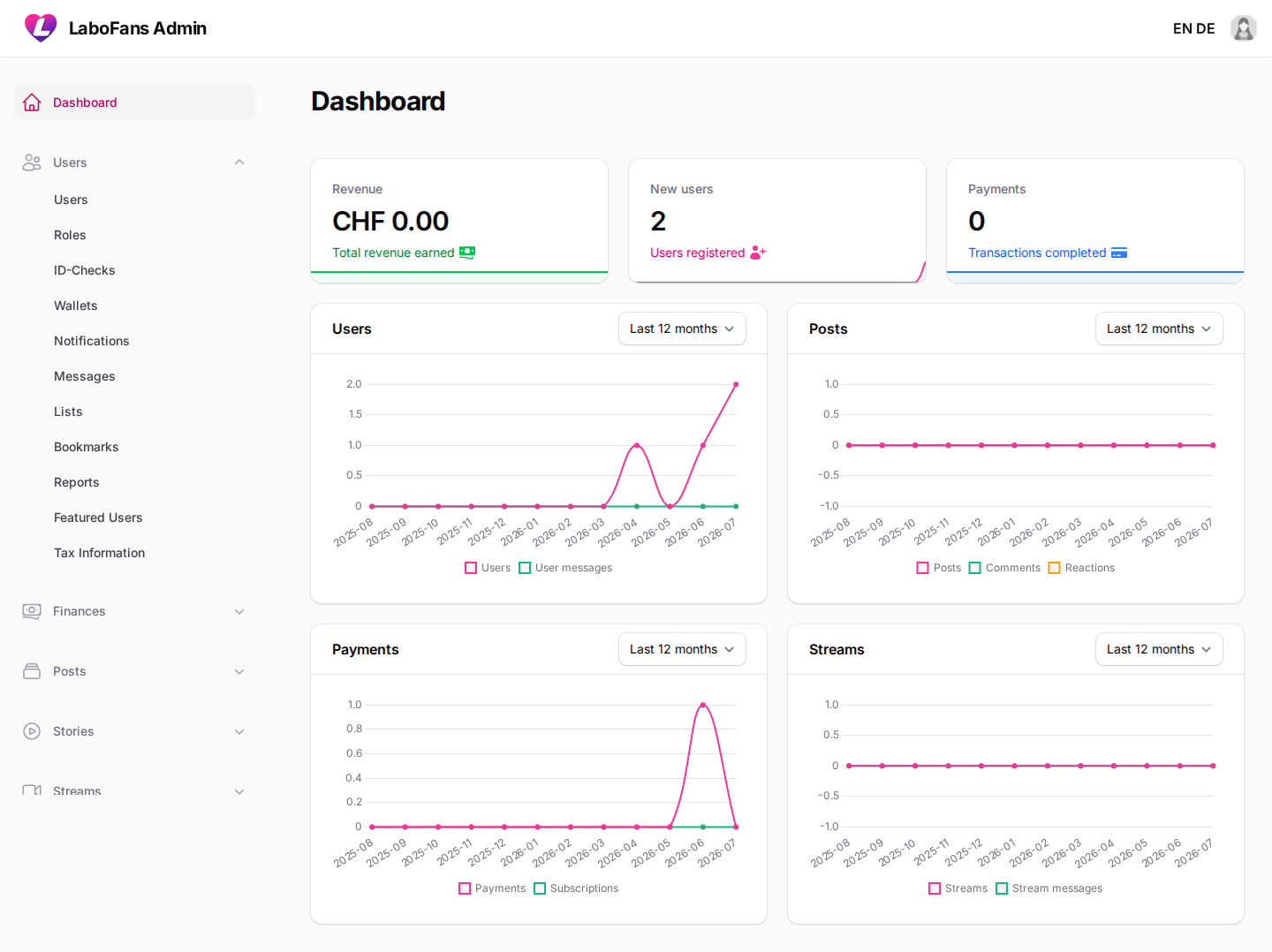Screen dimensions: 1272x952
Task: Toggle Posts series in Posts chart legend
Action: (939, 568)
